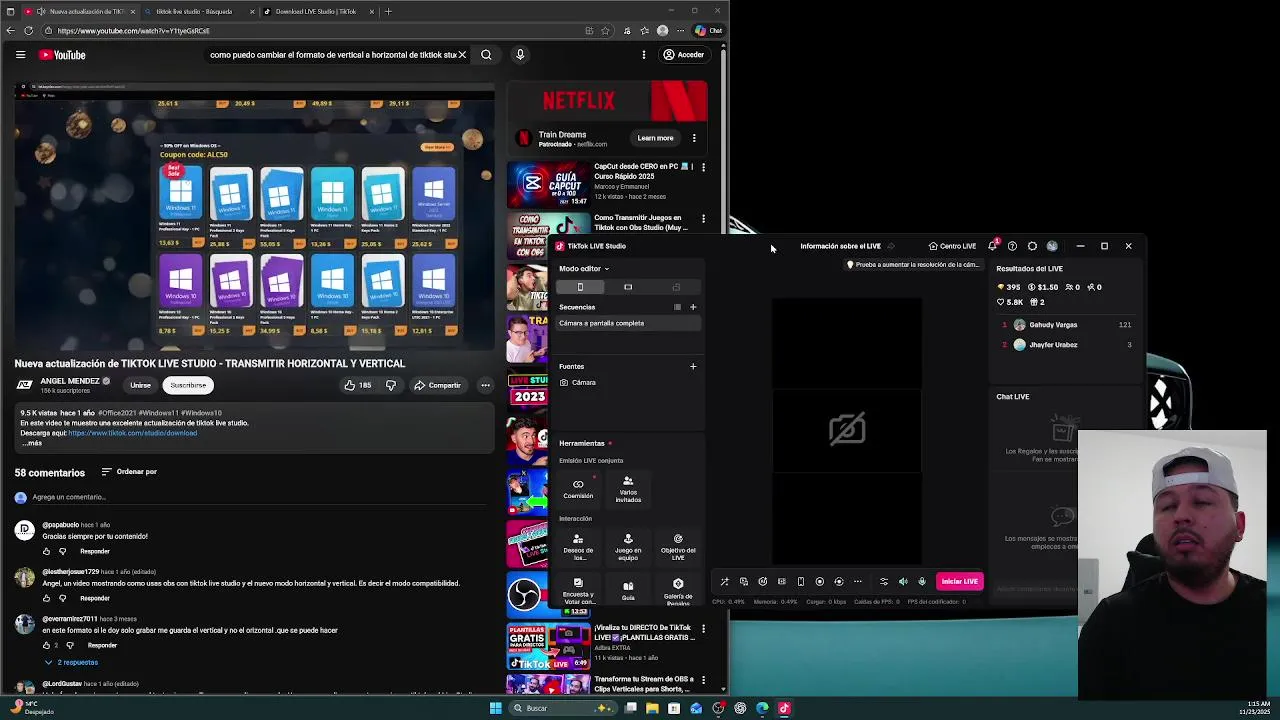Open the Galería de Regalos tool
Viewport: 1280px width, 720px height.
coord(678,591)
